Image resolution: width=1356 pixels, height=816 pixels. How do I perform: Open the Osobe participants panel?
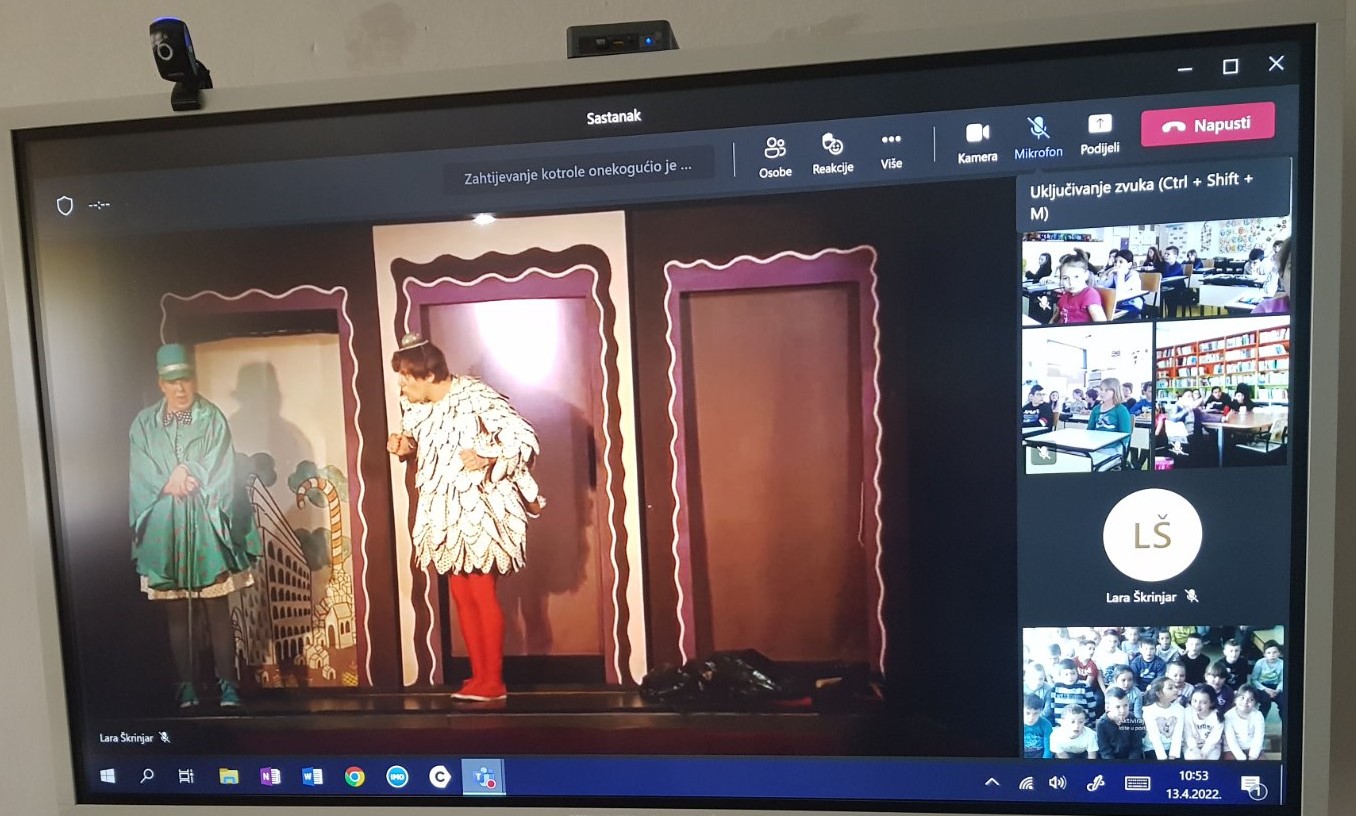(x=774, y=156)
